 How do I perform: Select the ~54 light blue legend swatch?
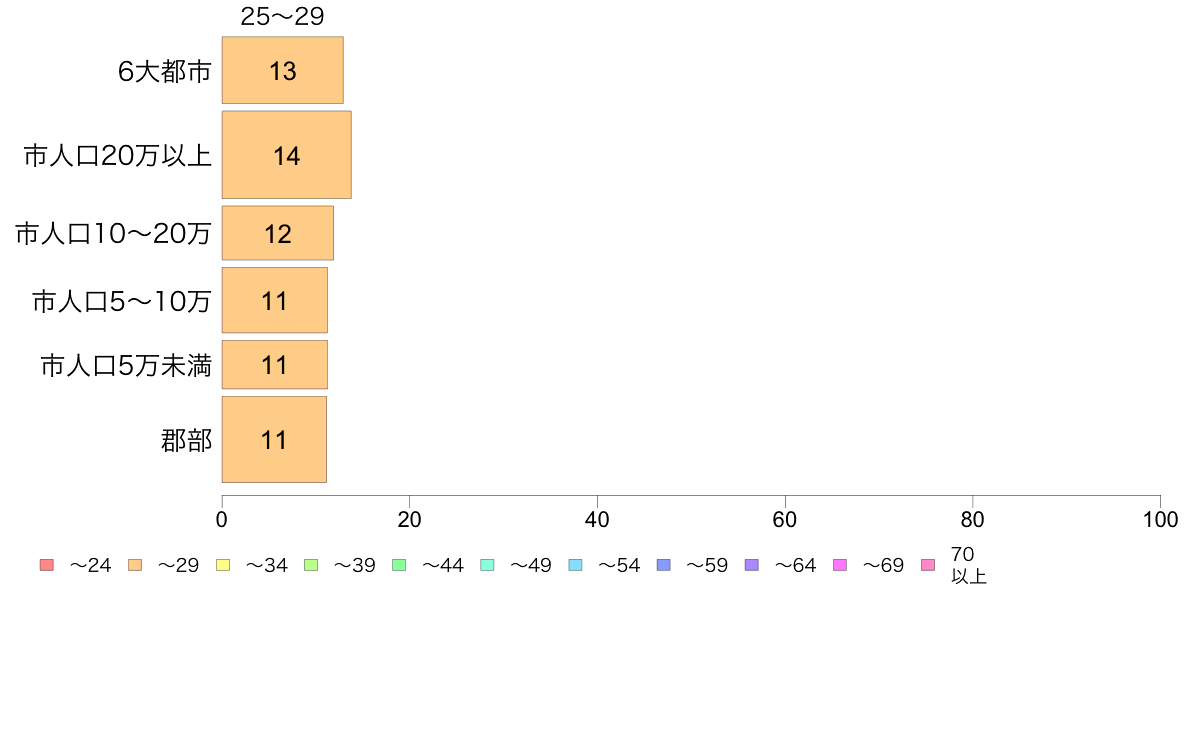pyautogui.click(x=575, y=565)
